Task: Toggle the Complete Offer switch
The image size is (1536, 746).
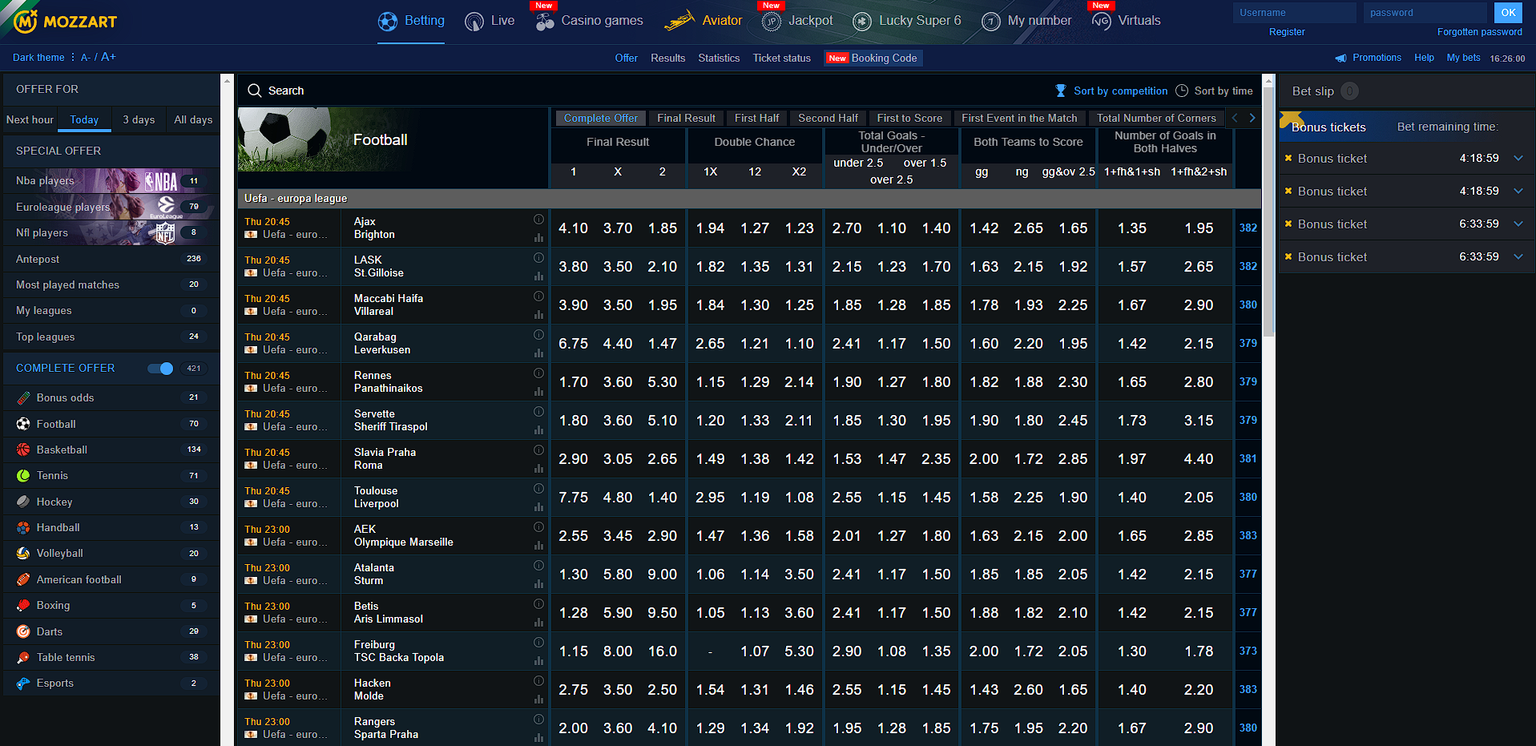Action: (160, 368)
